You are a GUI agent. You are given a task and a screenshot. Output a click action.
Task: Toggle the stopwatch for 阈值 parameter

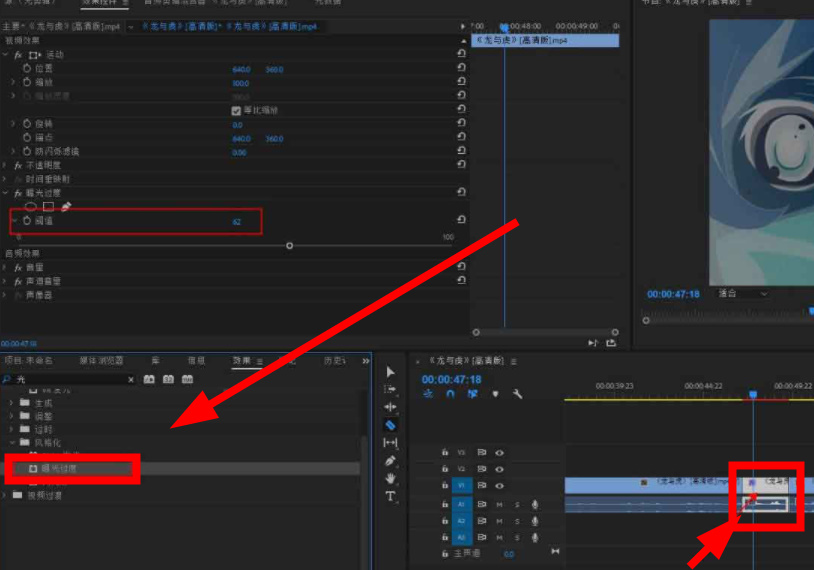[27, 221]
